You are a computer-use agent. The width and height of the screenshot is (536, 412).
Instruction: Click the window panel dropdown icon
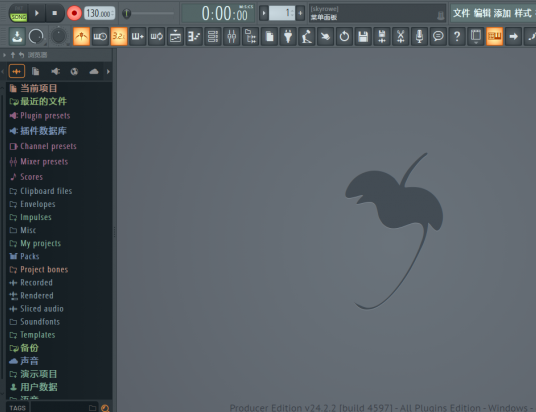coord(476,36)
